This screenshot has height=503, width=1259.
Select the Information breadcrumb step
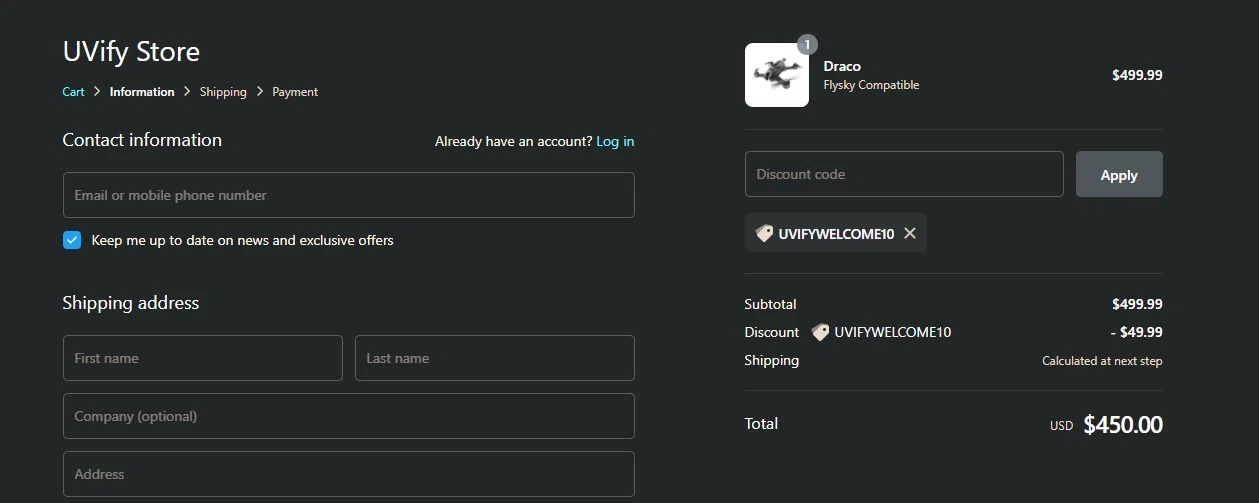(142, 92)
